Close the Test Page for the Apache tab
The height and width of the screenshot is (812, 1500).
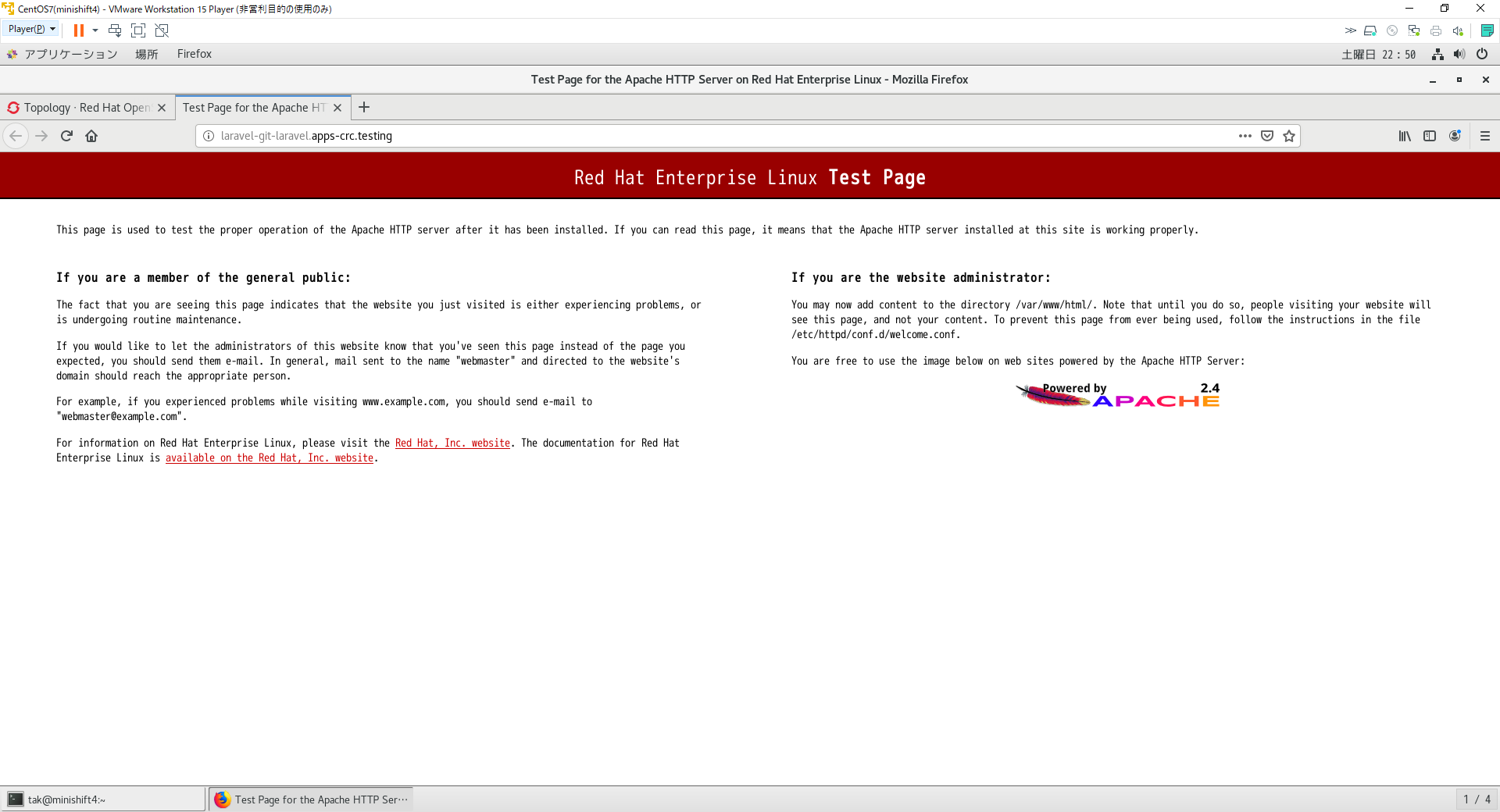pyautogui.click(x=337, y=108)
